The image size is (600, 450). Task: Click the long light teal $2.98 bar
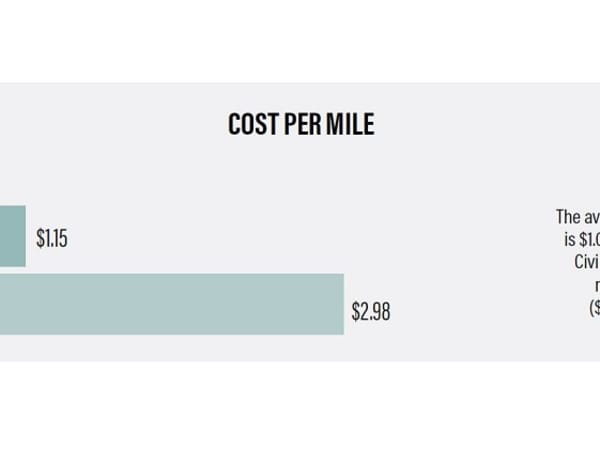click(x=170, y=304)
